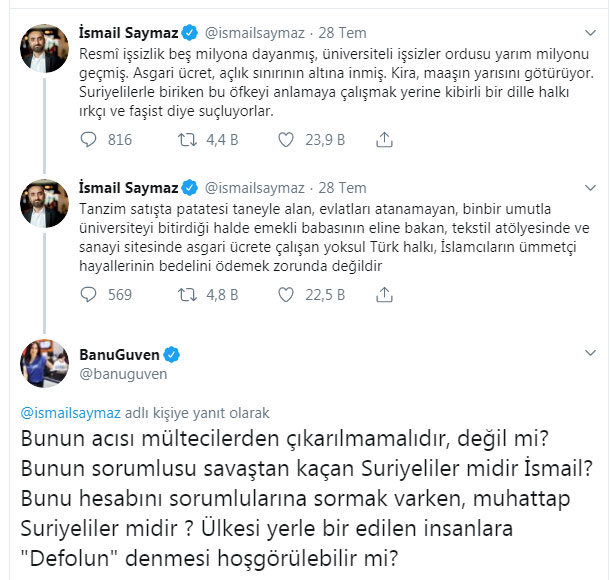Click the verified badge next to BanuGuven
This screenshot has width=610, height=580.
171,354
